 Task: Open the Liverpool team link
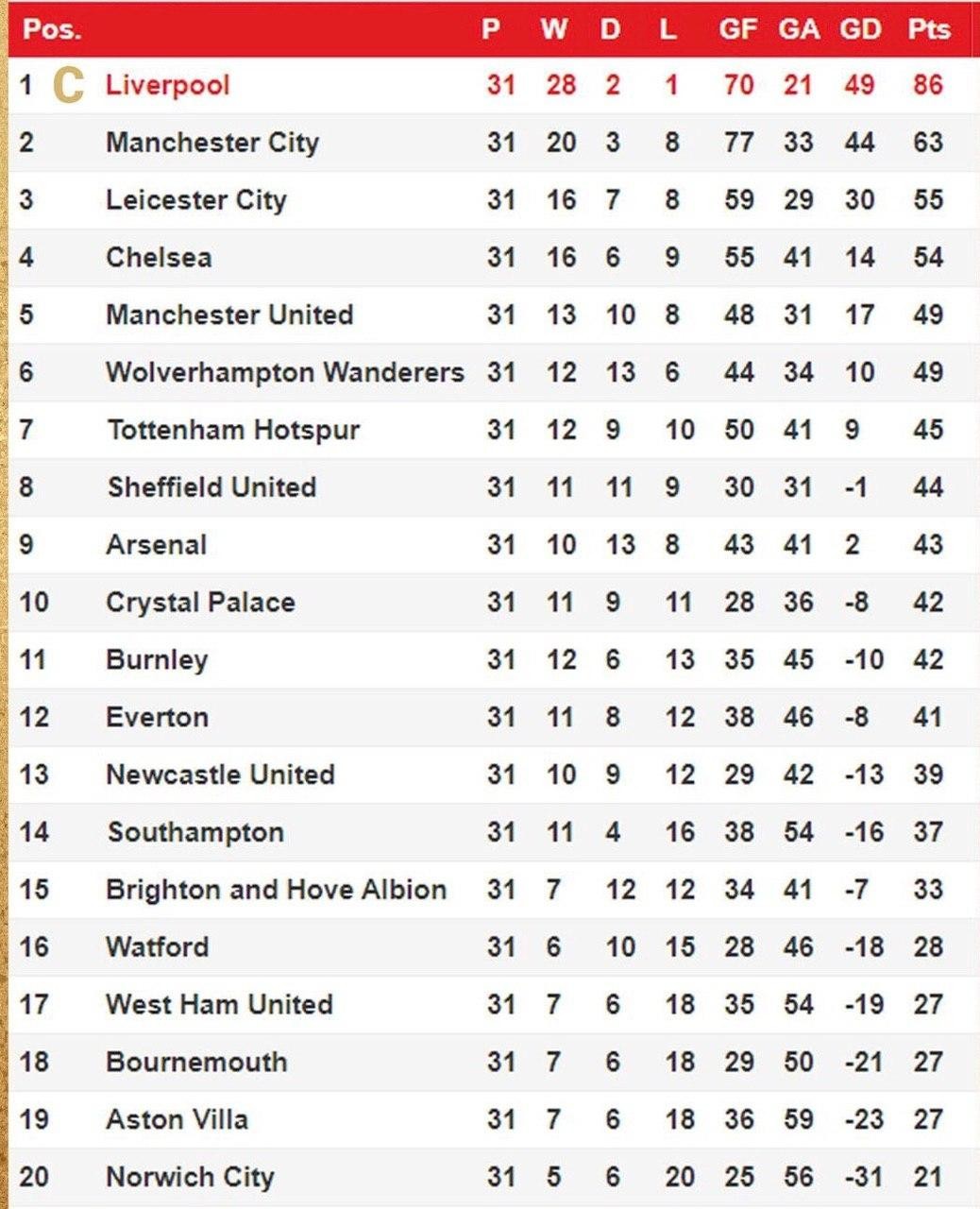click(x=167, y=85)
